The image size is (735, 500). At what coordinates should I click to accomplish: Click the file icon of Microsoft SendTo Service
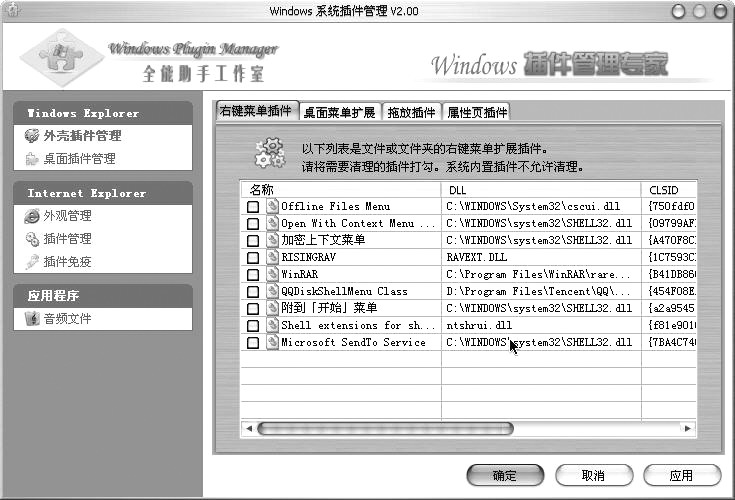[272, 342]
